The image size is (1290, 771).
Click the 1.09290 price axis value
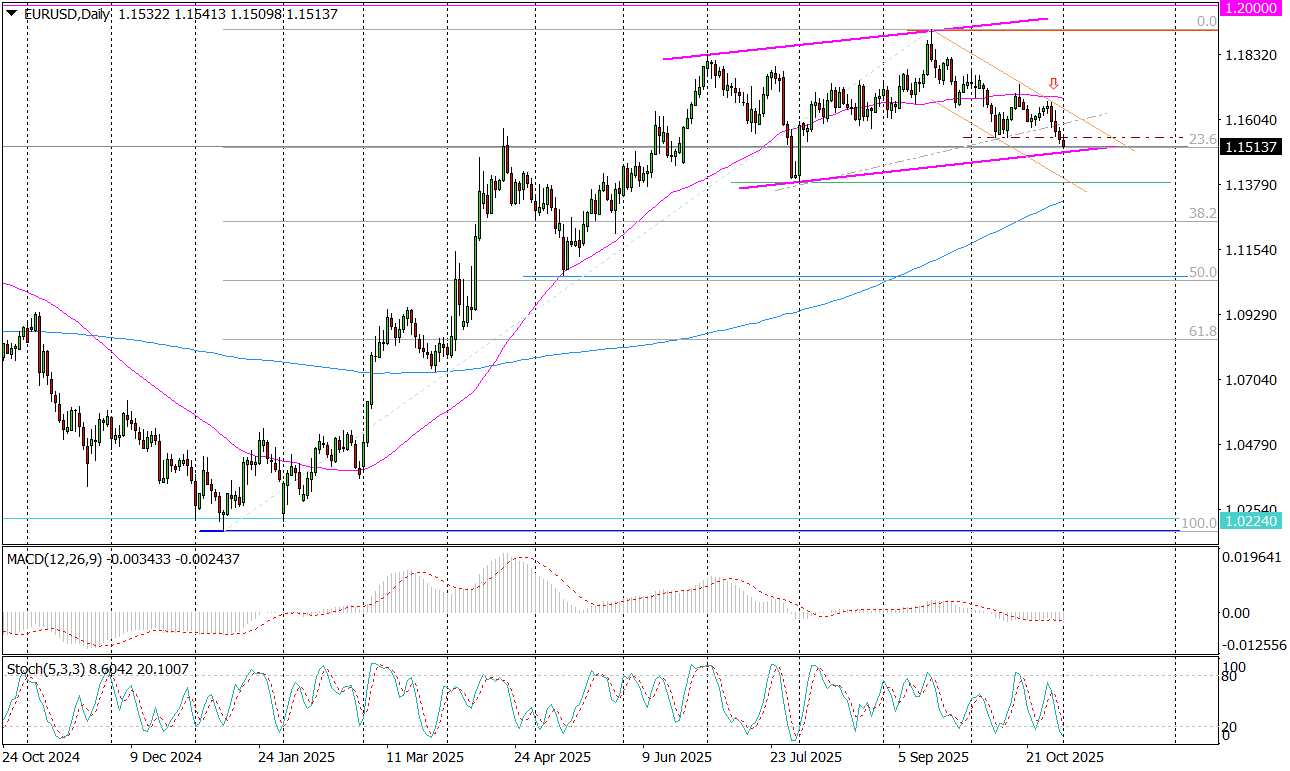tap(1250, 315)
